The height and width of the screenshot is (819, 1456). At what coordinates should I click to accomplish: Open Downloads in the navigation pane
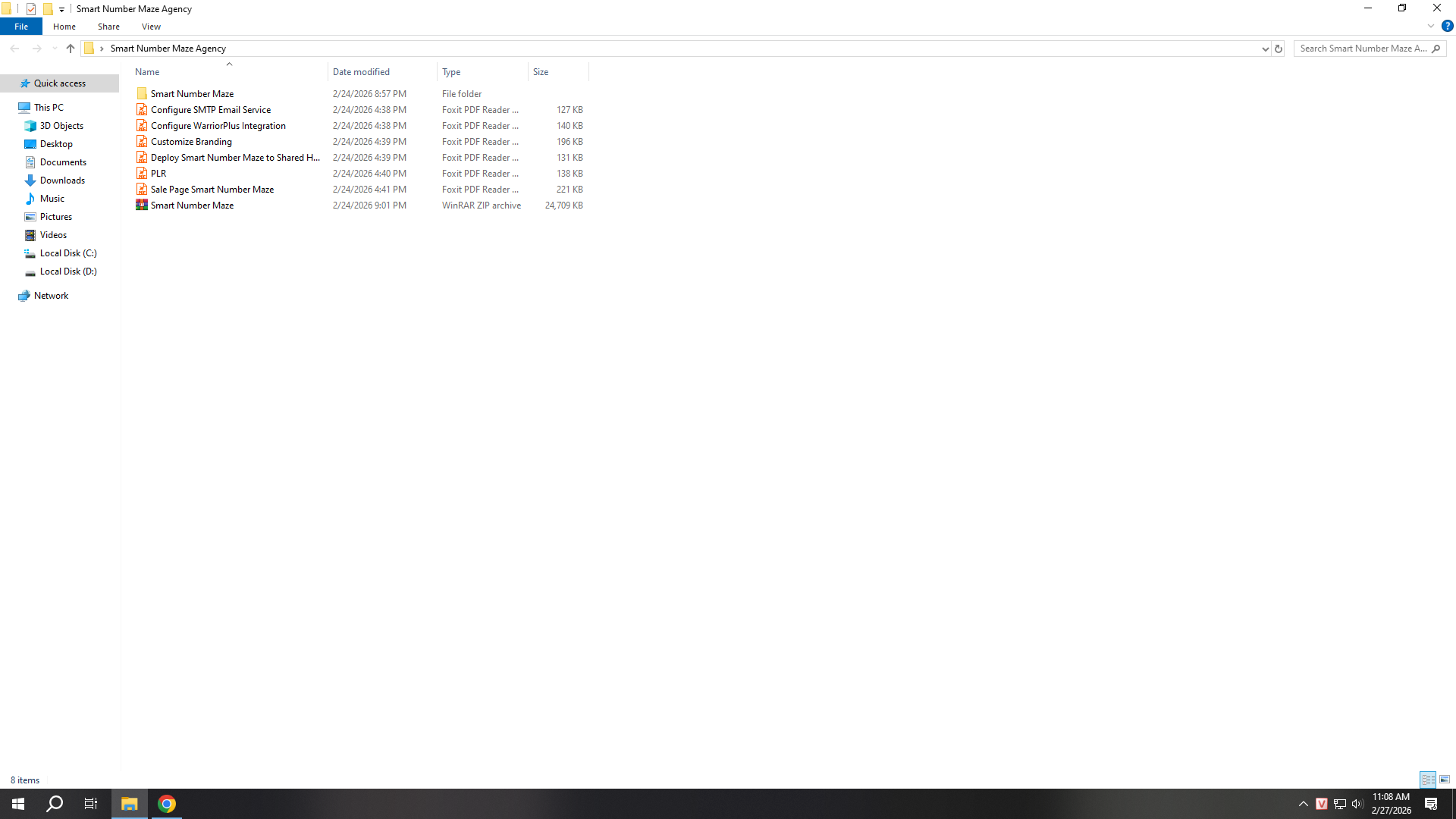[x=62, y=180]
